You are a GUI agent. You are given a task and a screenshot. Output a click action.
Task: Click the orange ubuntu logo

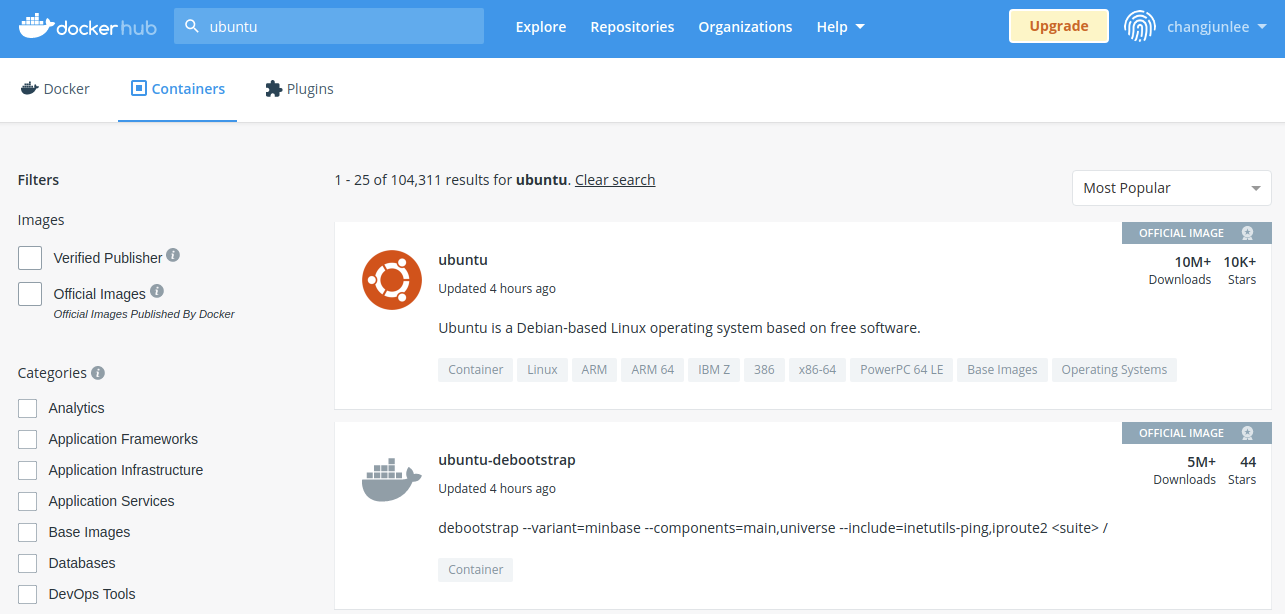(x=392, y=280)
